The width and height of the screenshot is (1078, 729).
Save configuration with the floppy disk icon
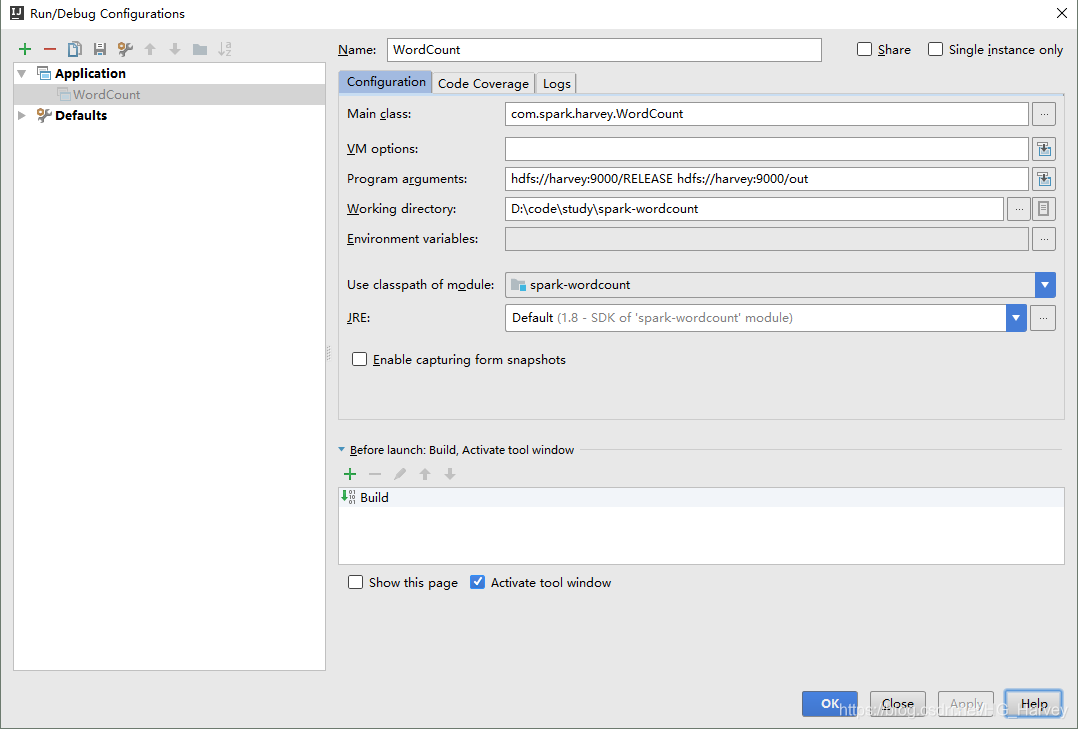(100, 49)
